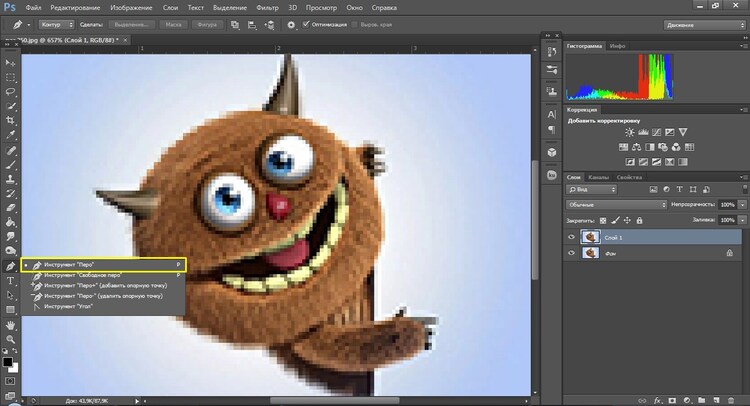Open path alignment icon in options bar
Image resolution: width=750 pixels, height=406 pixels.
coord(252,25)
